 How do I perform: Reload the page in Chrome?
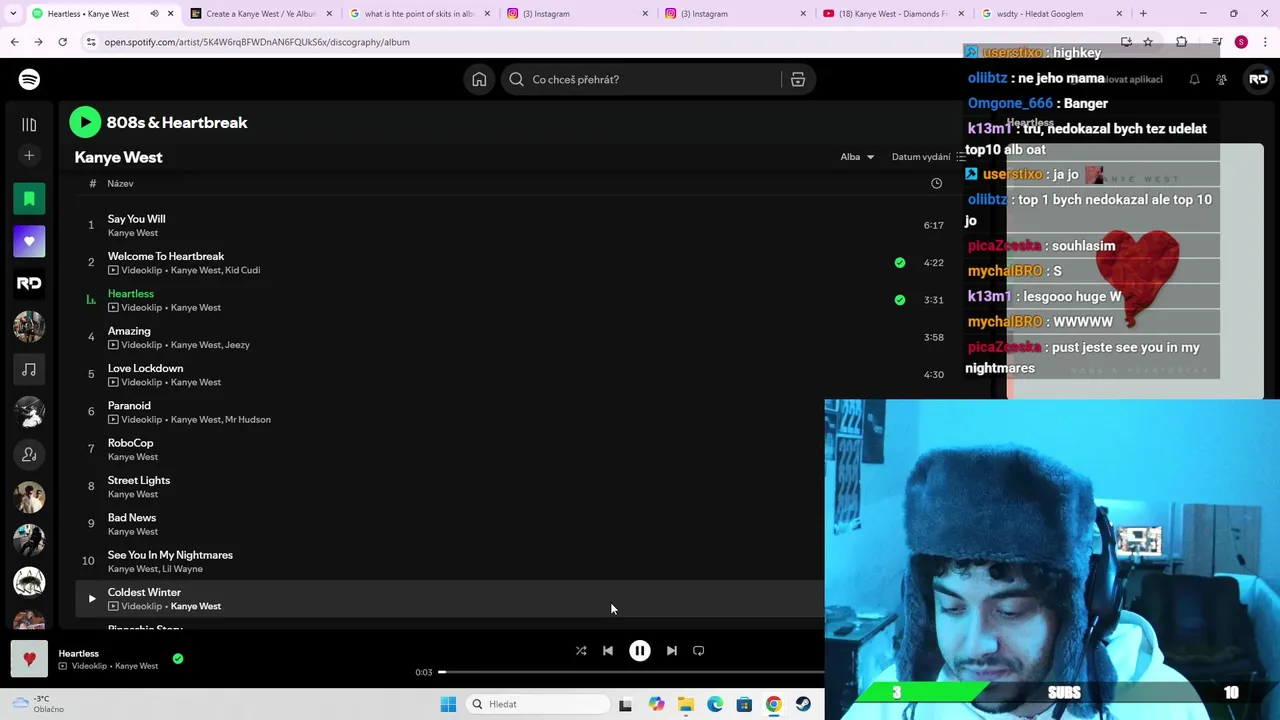point(62,42)
